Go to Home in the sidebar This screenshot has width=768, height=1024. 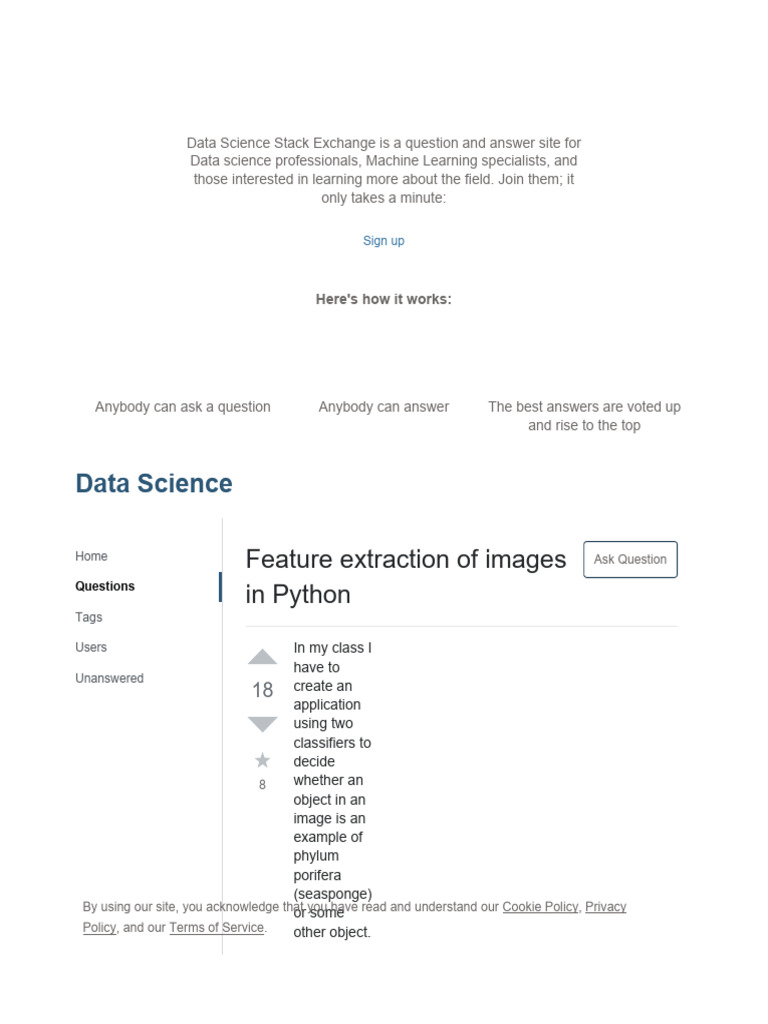[x=91, y=556]
